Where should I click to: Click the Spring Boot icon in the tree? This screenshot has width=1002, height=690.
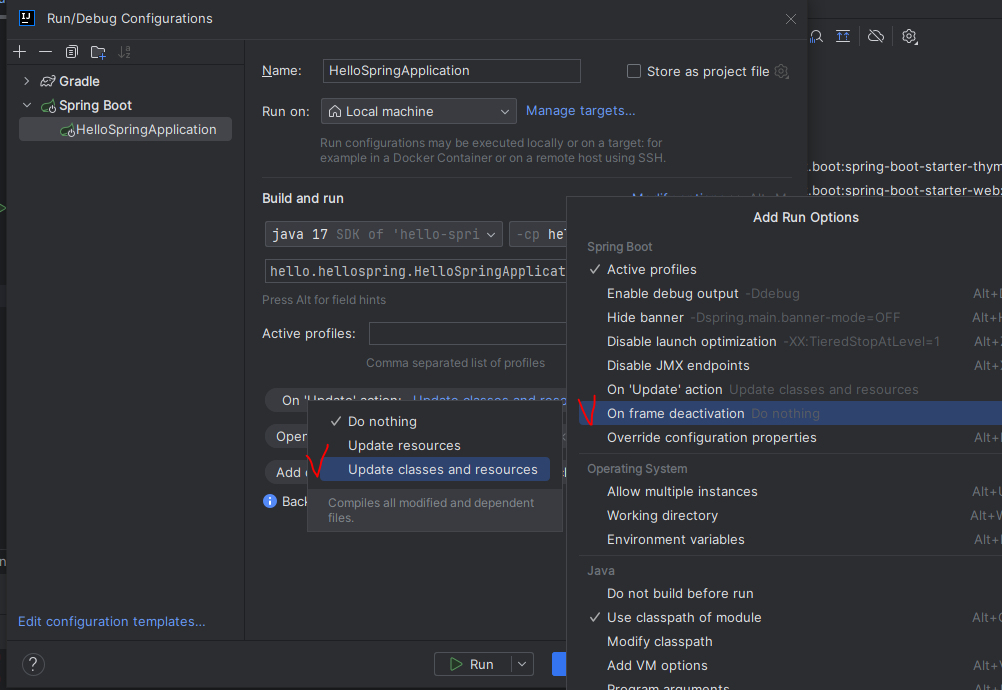coord(49,106)
